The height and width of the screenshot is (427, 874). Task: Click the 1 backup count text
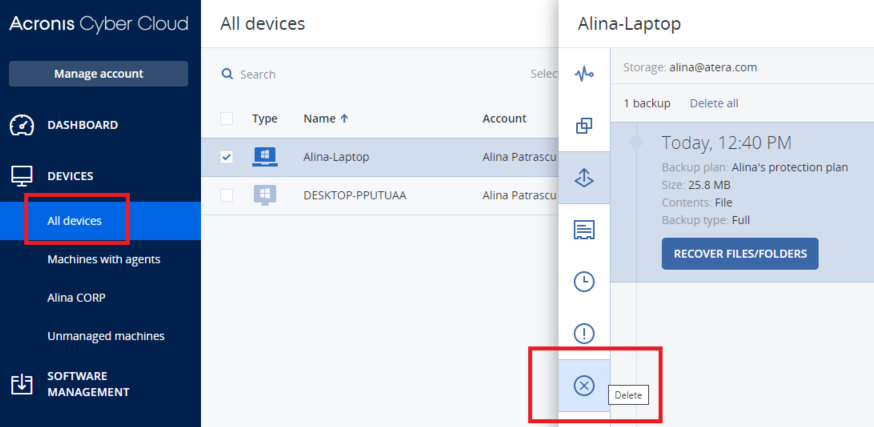[x=647, y=103]
